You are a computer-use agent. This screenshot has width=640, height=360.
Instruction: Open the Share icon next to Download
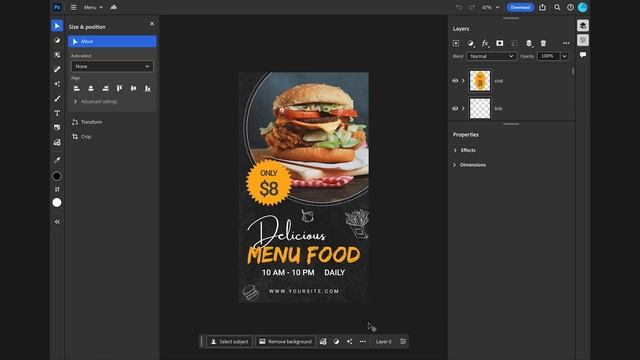click(x=542, y=7)
